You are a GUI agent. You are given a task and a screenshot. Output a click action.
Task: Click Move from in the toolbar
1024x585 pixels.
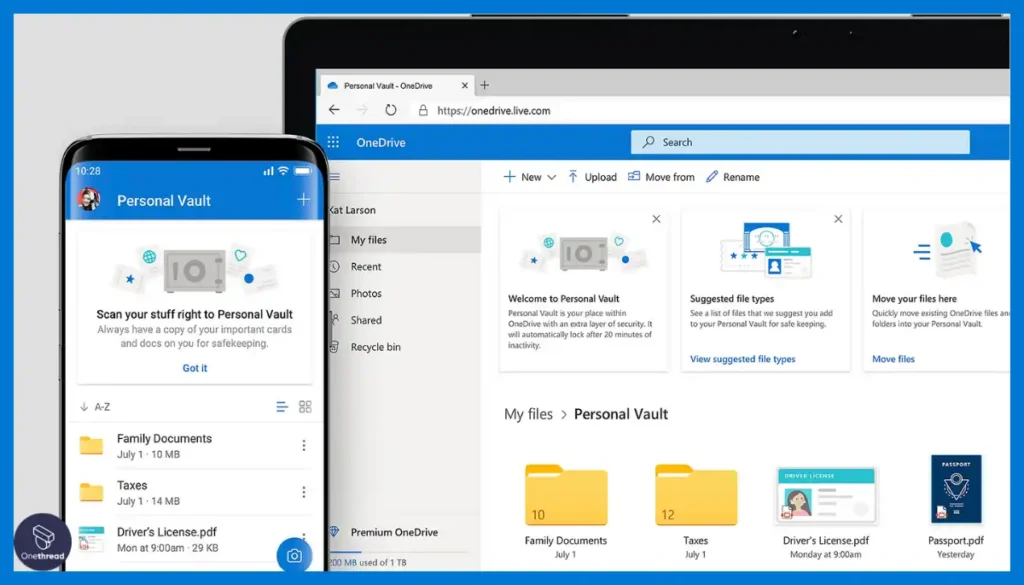(661, 177)
